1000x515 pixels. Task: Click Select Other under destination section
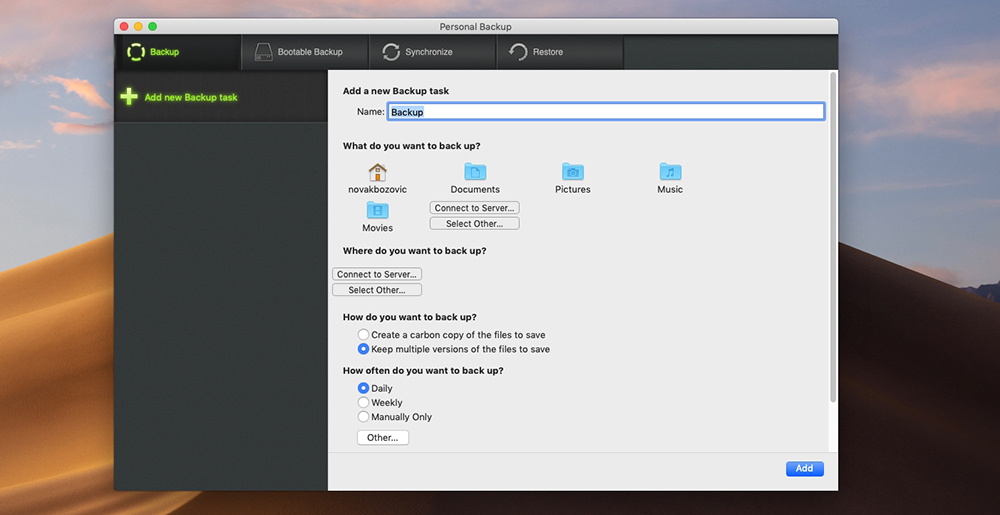(x=377, y=290)
